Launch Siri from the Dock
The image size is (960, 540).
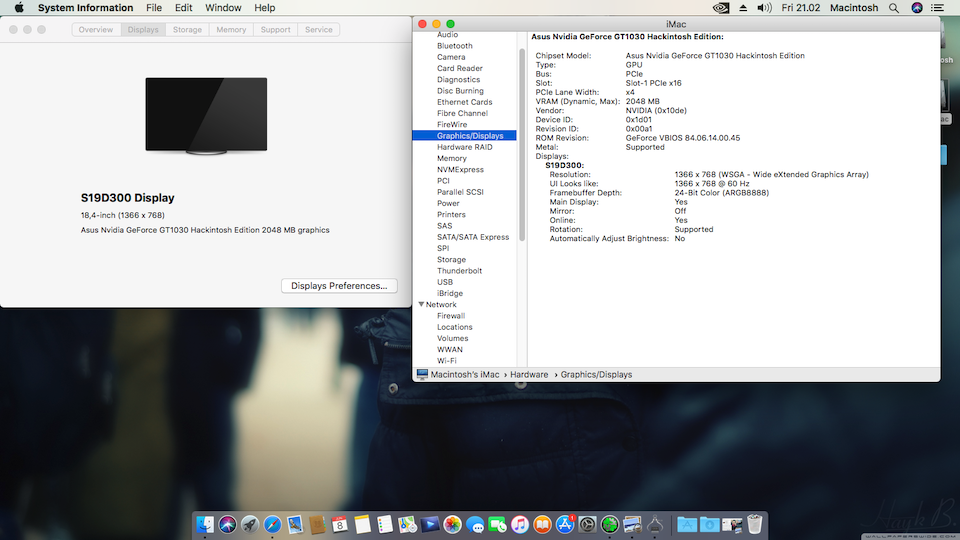227,525
